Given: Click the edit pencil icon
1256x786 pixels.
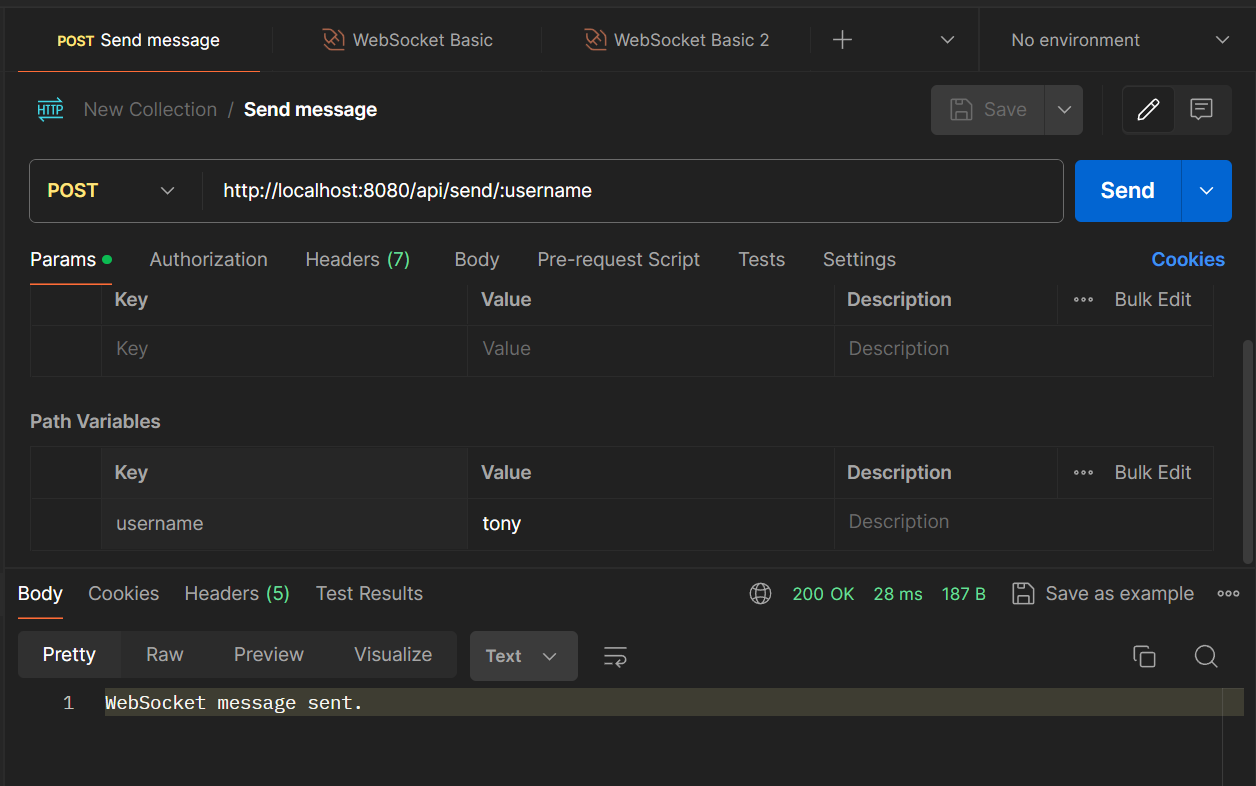Looking at the screenshot, I should (1148, 110).
